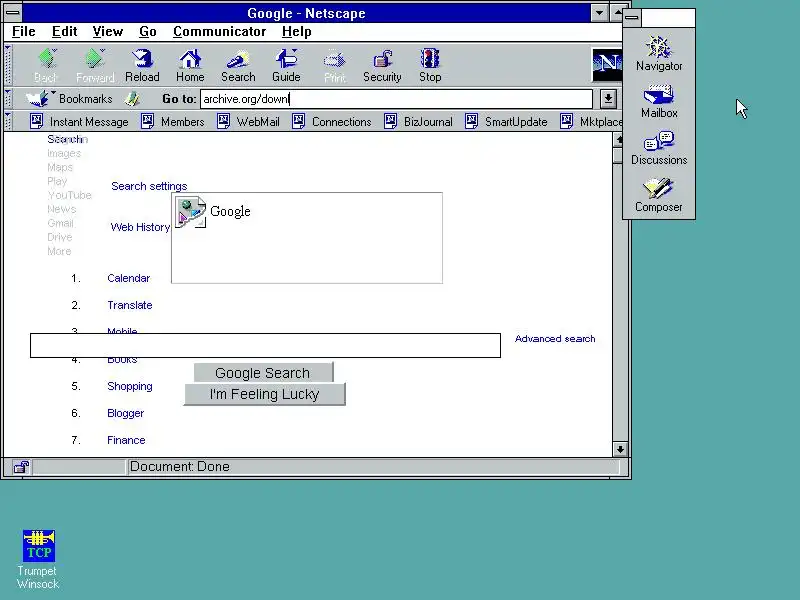Viewport: 800px width, 600px height.
Task: Follow the Shopping link
Action: 130,386
